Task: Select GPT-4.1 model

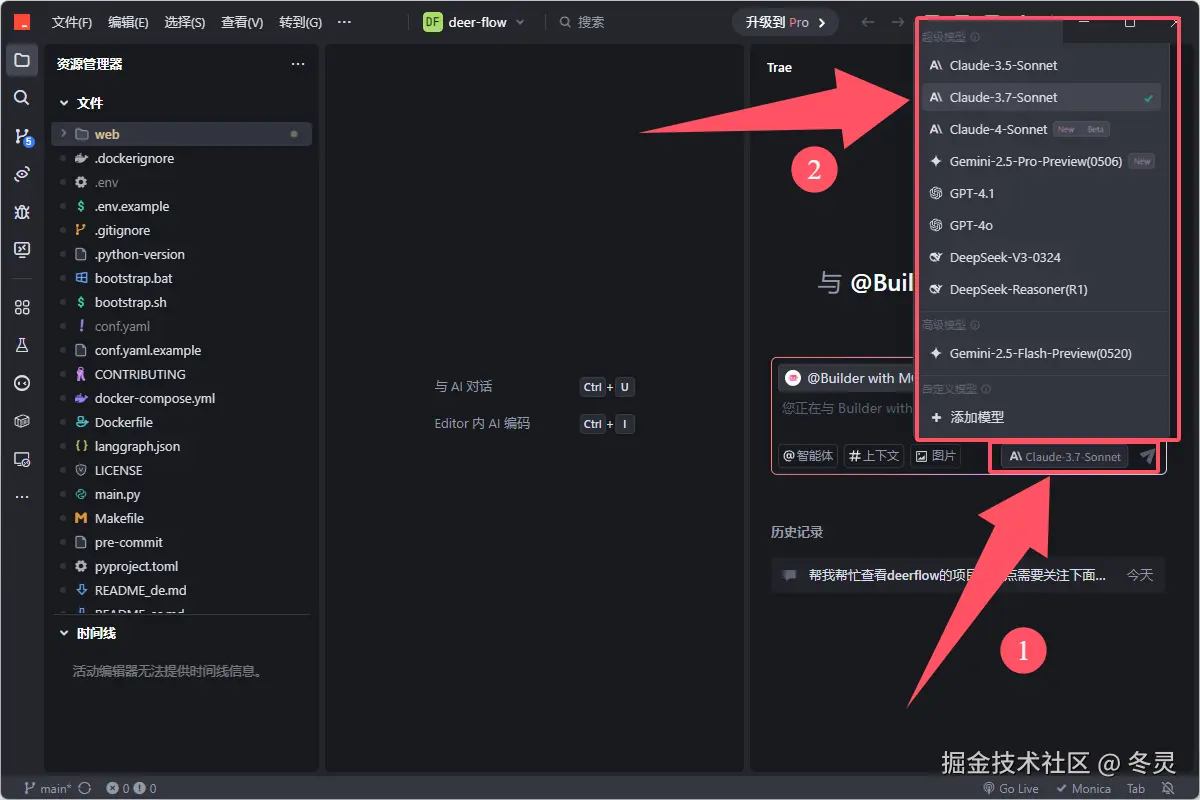Action: 1040,193
